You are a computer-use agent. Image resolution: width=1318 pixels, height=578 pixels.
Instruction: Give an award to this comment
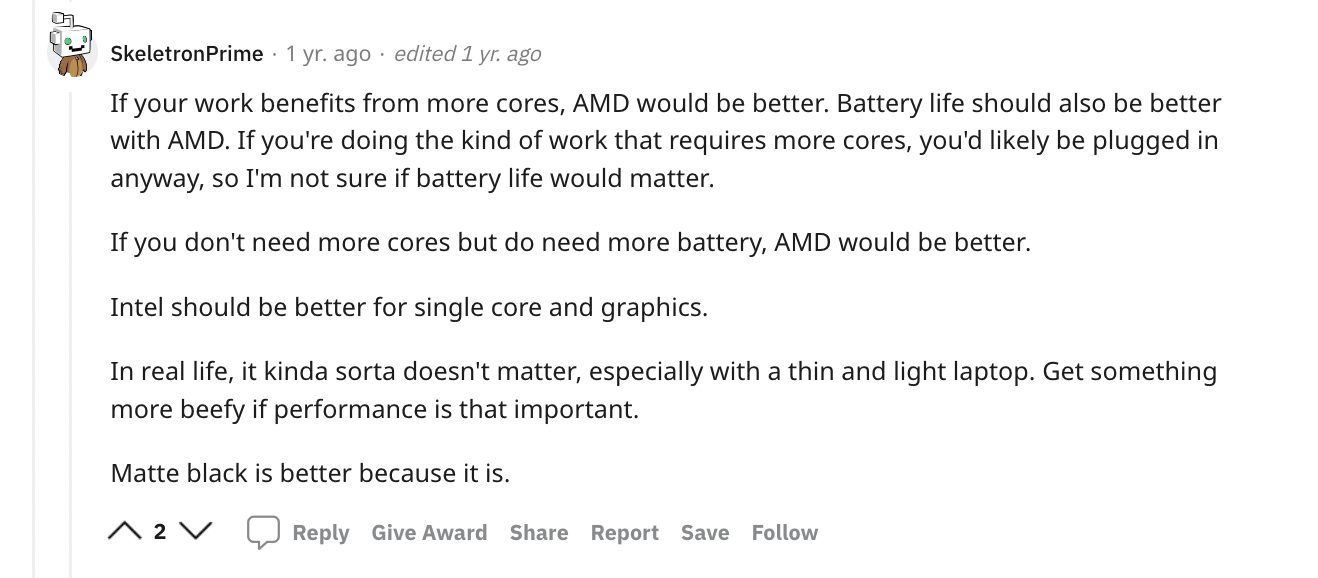pos(429,532)
